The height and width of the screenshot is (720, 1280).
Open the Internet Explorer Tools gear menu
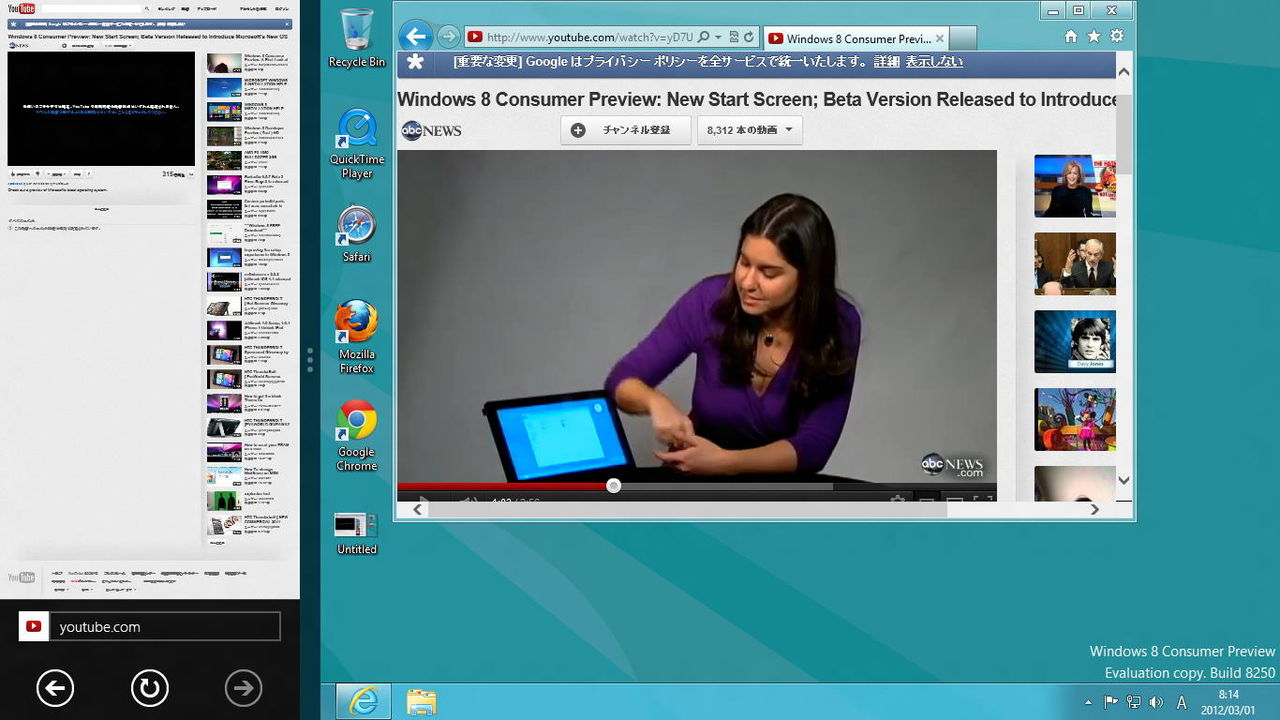coord(1117,36)
